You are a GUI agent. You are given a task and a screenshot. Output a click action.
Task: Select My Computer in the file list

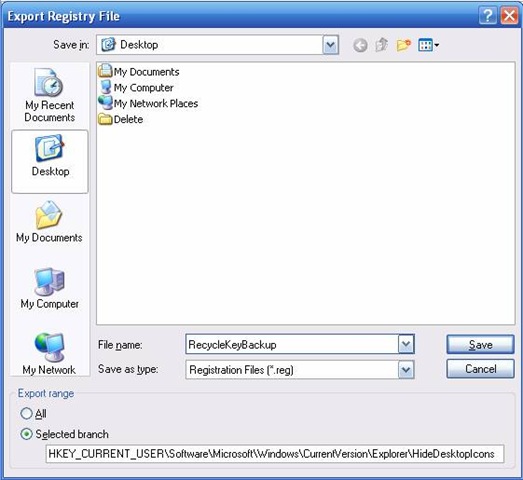click(136, 87)
